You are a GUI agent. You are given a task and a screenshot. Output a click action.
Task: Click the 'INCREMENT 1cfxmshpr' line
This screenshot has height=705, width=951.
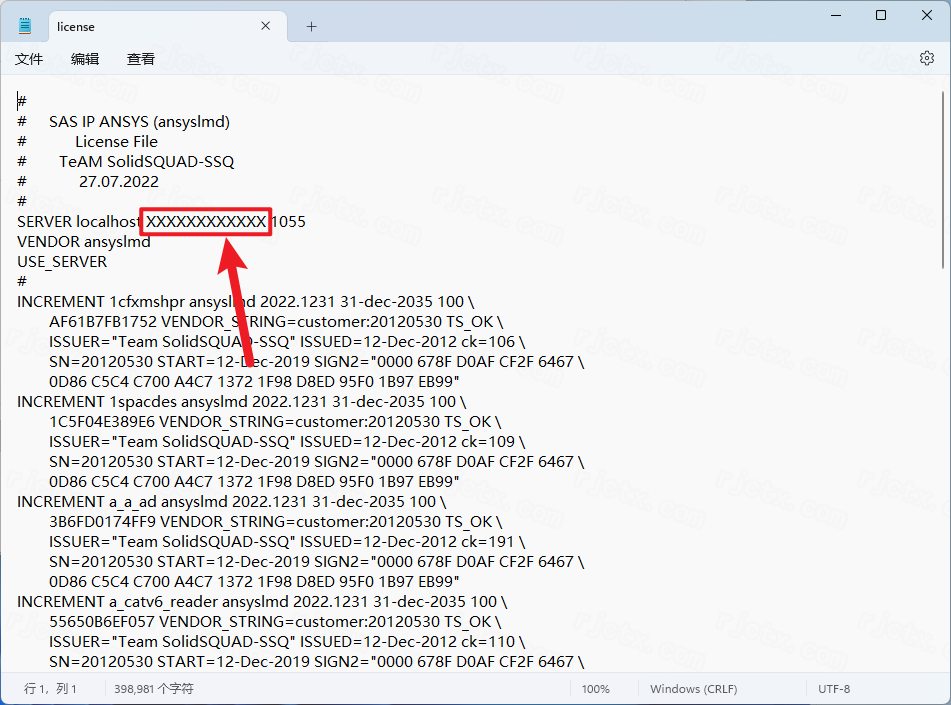click(x=246, y=302)
